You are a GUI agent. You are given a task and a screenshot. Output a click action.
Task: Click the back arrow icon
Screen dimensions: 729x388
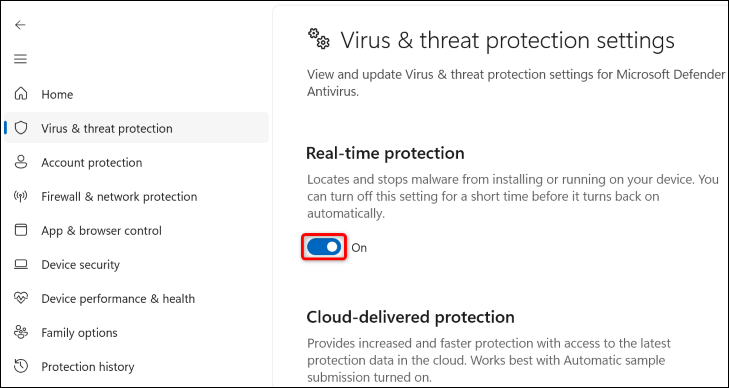(20, 25)
